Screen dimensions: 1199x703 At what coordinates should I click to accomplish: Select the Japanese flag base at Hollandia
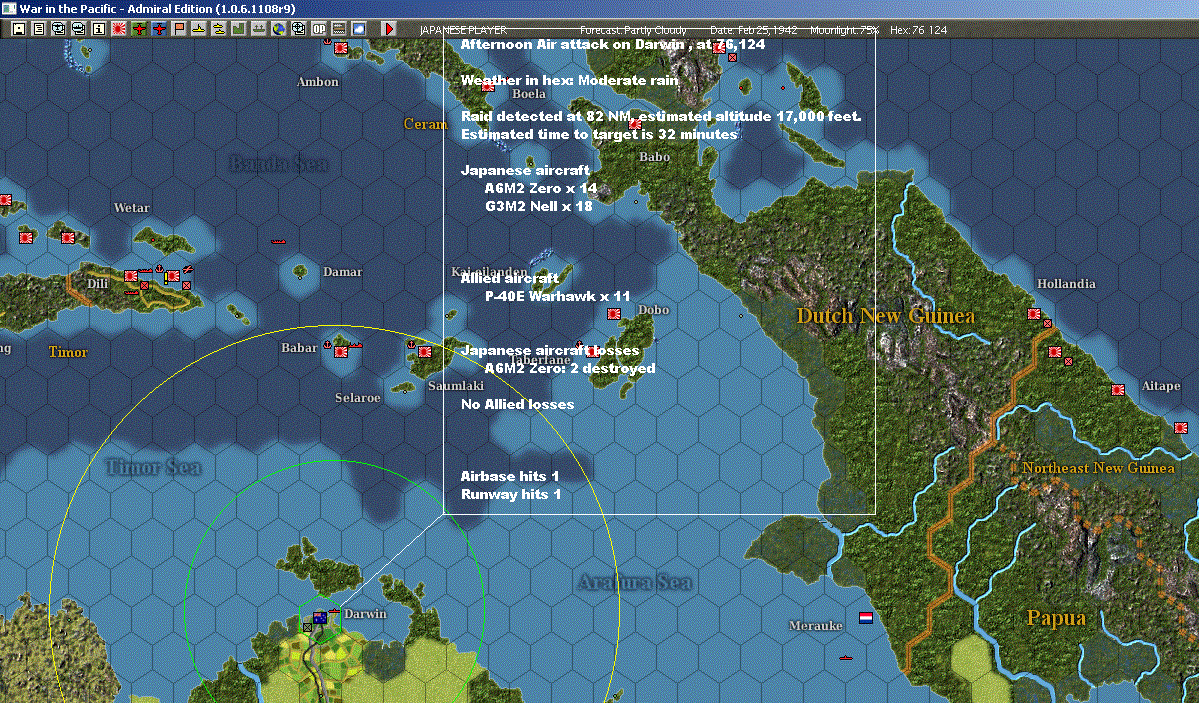1034,314
